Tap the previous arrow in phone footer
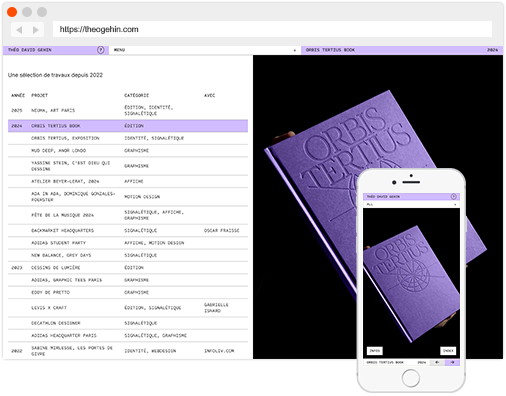 point(437,362)
